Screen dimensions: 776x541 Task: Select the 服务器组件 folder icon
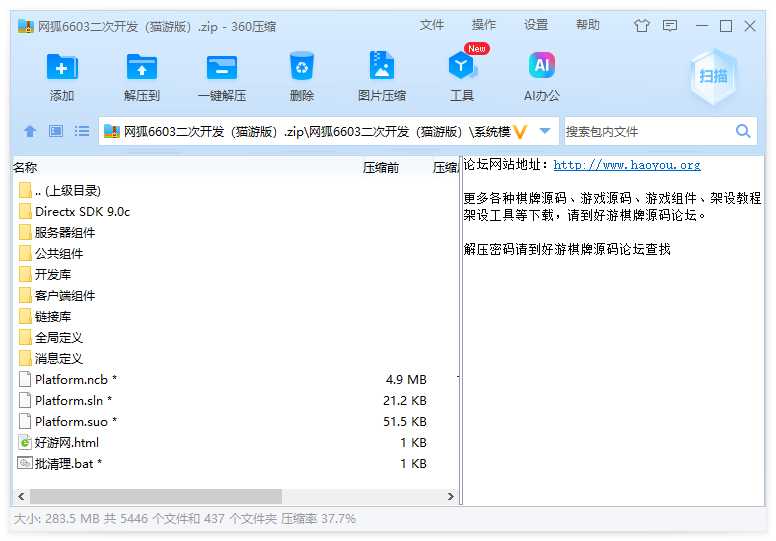point(25,232)
